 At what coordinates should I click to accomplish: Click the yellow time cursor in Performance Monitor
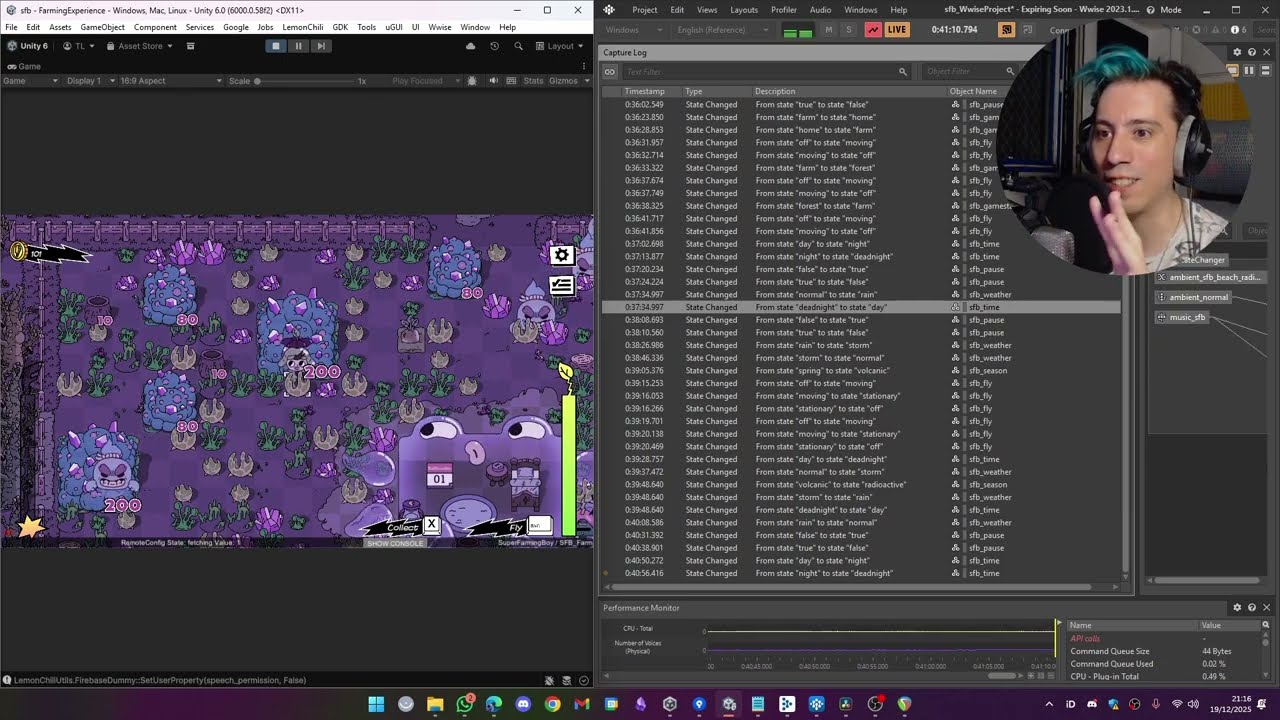[1056, 640]
